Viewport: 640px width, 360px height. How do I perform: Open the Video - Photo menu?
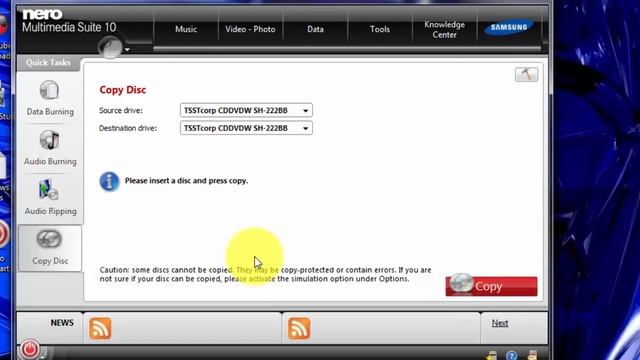(250, 29)
